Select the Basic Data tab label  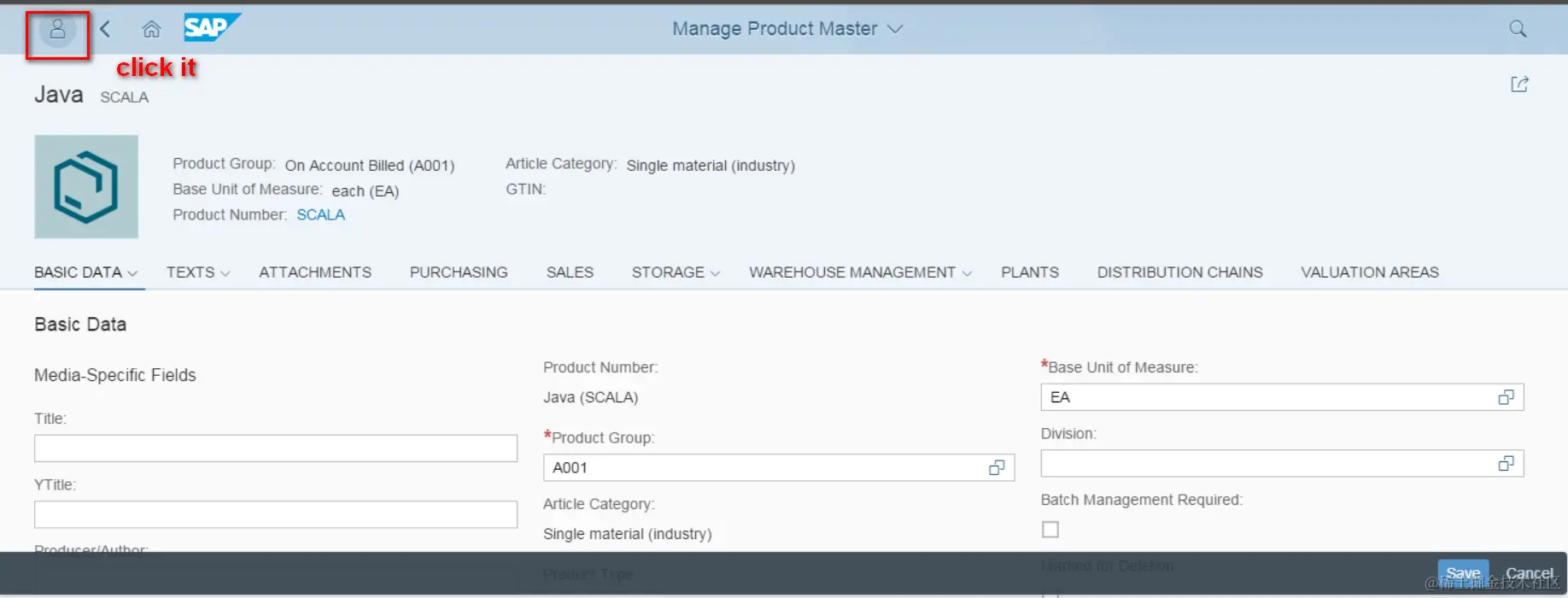(x=78, y=273)
